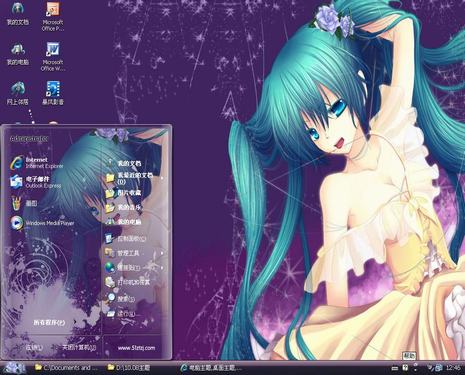Open 我的音乐 folder in Start menu
Viewport: 465px width, 375px height.
(x=124, y=207)
